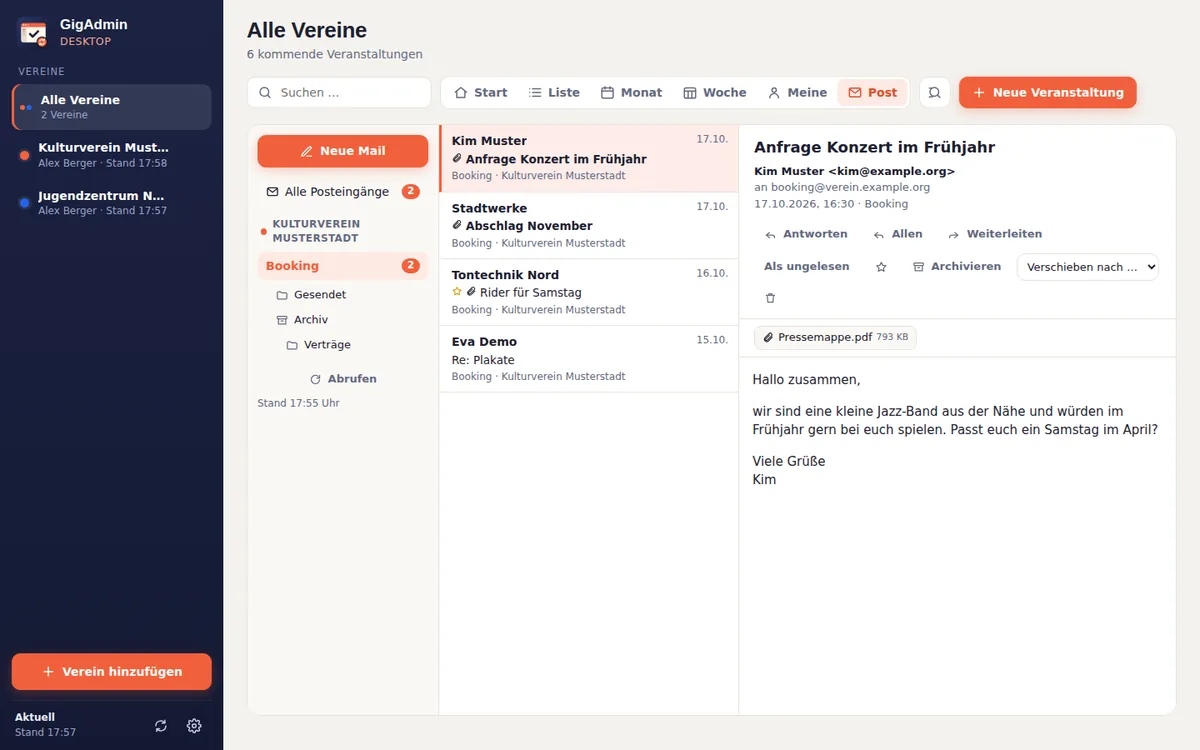Click the unread badge on Alle Posteingänge
Image resolution: width=1200 pixels, height=750 pixels.
click(x=410, y=191)
